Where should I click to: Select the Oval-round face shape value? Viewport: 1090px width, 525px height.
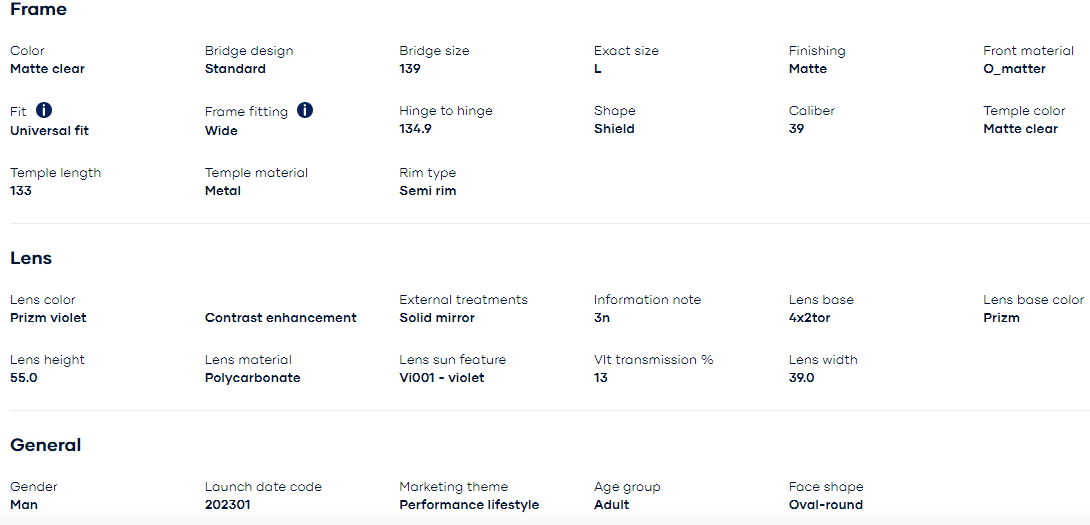click(825, 505)
